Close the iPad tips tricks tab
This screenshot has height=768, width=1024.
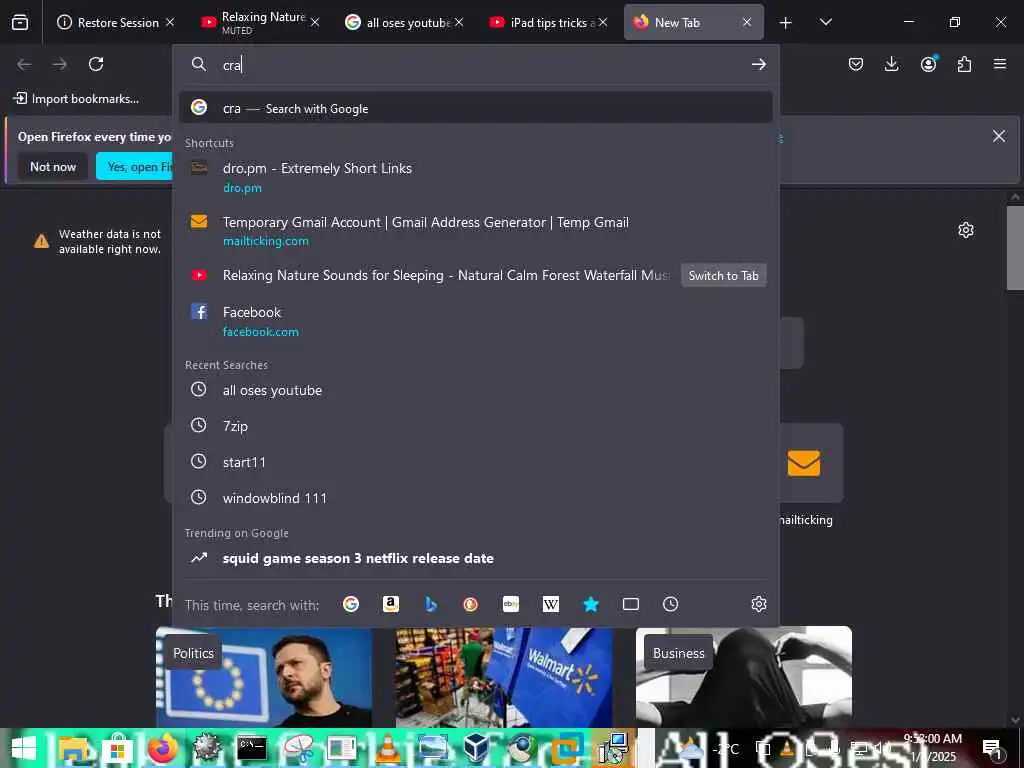(x=603, y=22)
